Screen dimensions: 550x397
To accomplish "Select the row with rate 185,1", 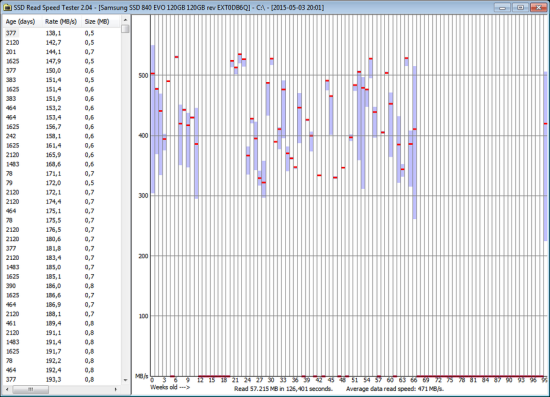I will (61, 277).
